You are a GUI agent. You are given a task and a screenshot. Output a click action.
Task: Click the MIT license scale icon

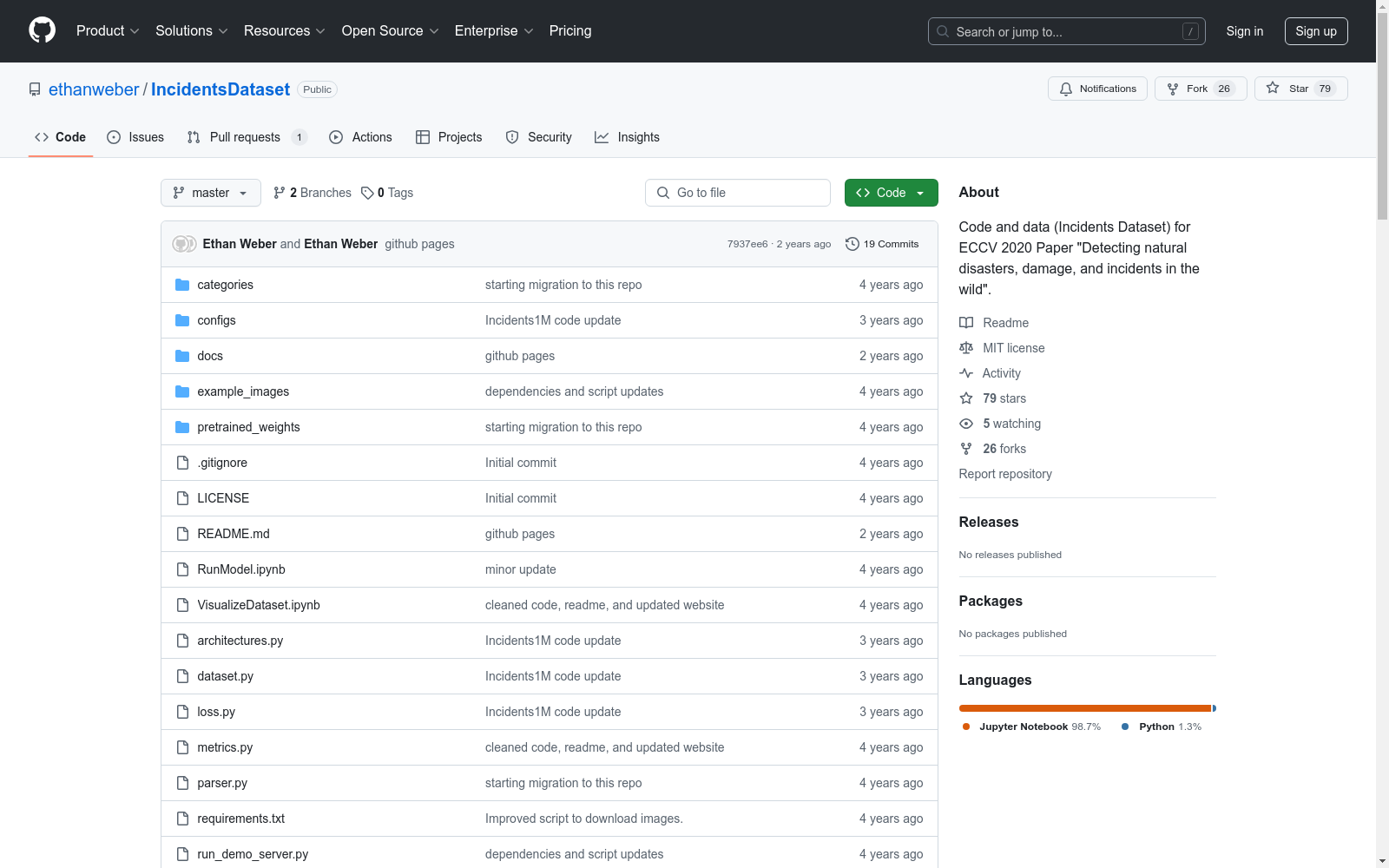click(966, 348)
